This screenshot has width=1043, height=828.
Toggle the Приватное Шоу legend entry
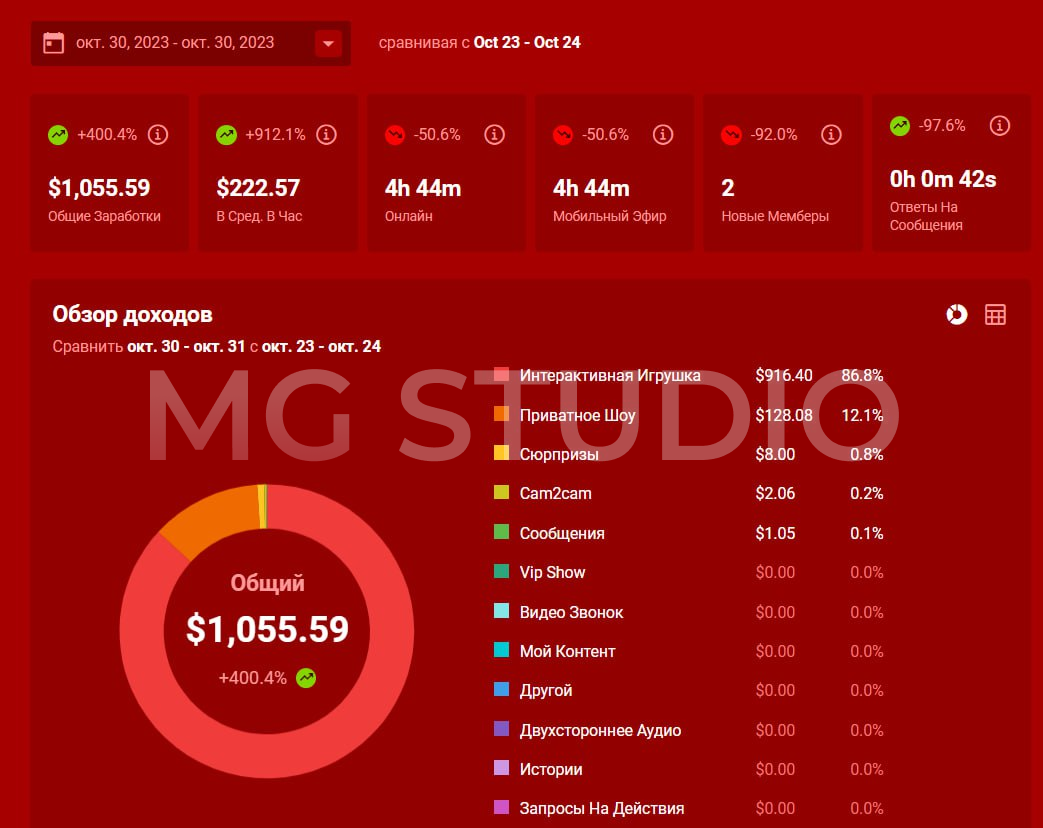click(x=577, y=415)
